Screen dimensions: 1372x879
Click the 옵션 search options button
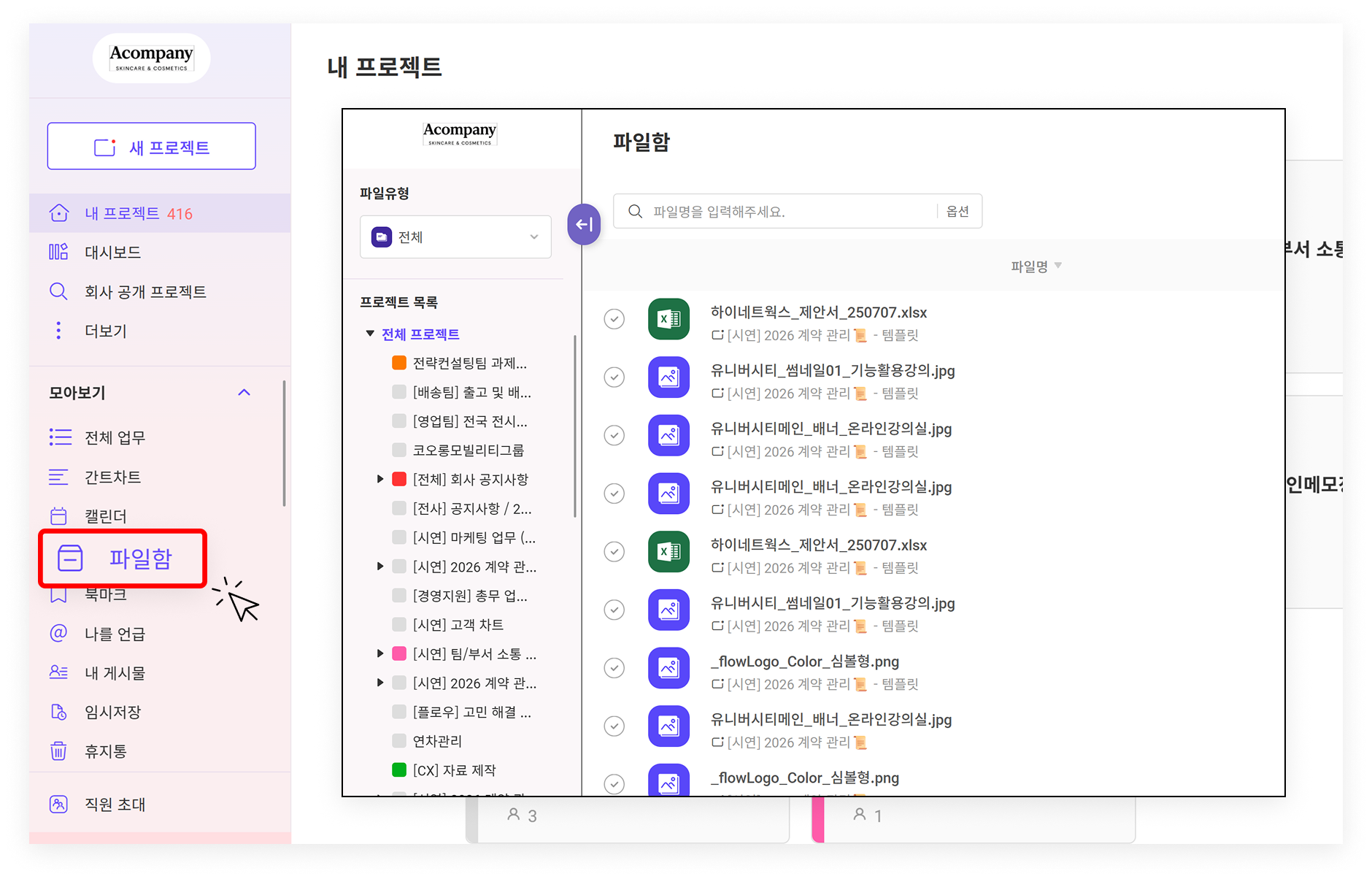pos(957,212)
